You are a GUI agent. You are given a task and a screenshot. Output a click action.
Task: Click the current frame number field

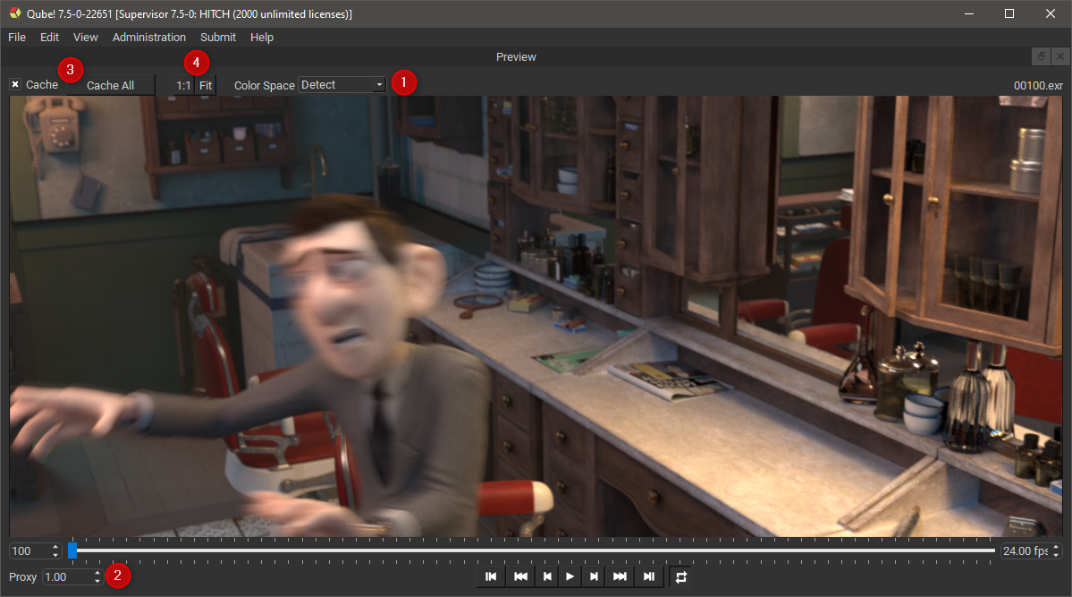tap(27, 551)
